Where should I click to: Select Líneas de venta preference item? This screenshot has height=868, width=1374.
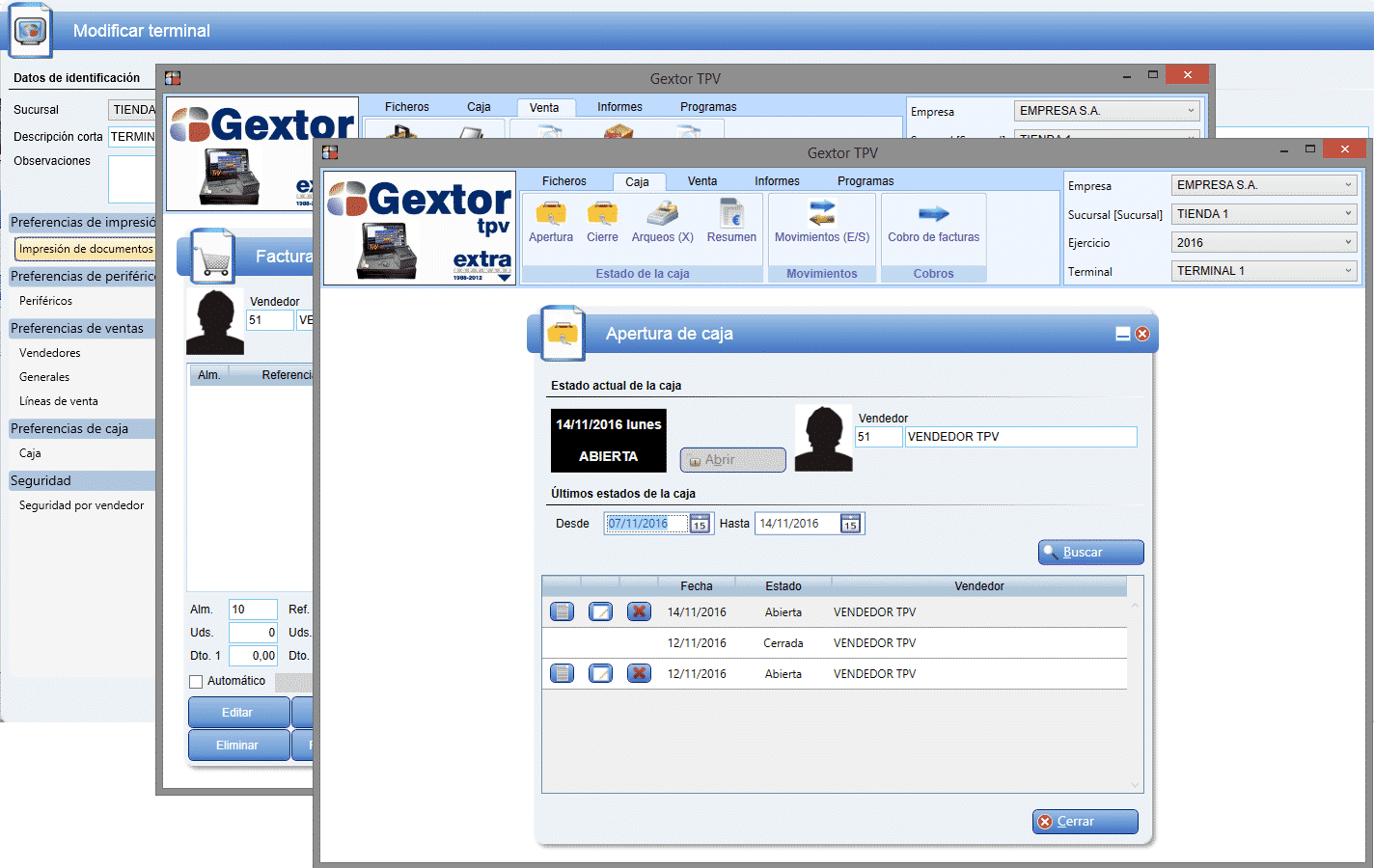[58, 401]
